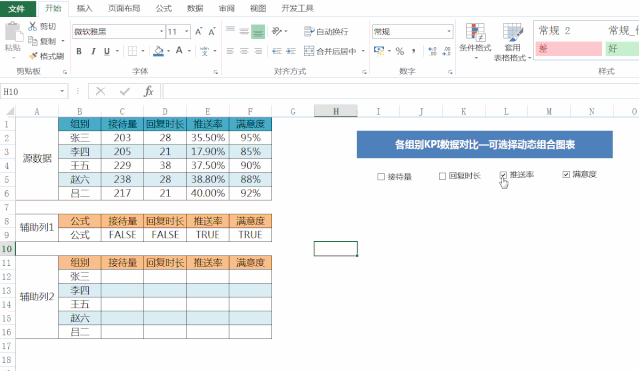Image resolution: width=639 pixels, height=371 pixels.
Task: Switch to the 页面布局 tab
Action: click(124, 9)
